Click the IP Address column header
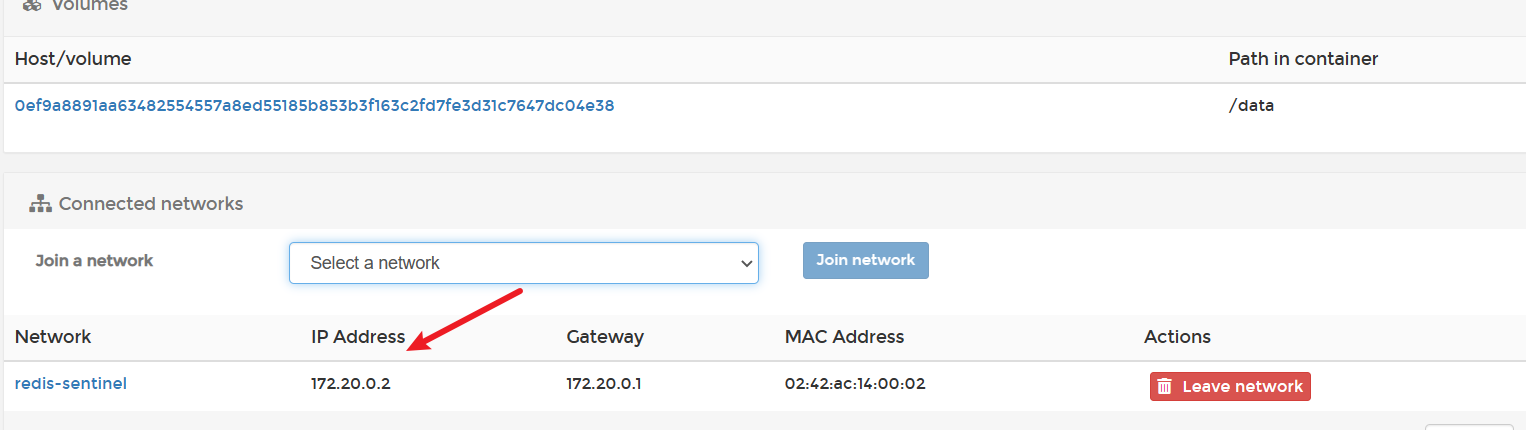Screen dimensions: 1526x430 (x=358, y=337)
